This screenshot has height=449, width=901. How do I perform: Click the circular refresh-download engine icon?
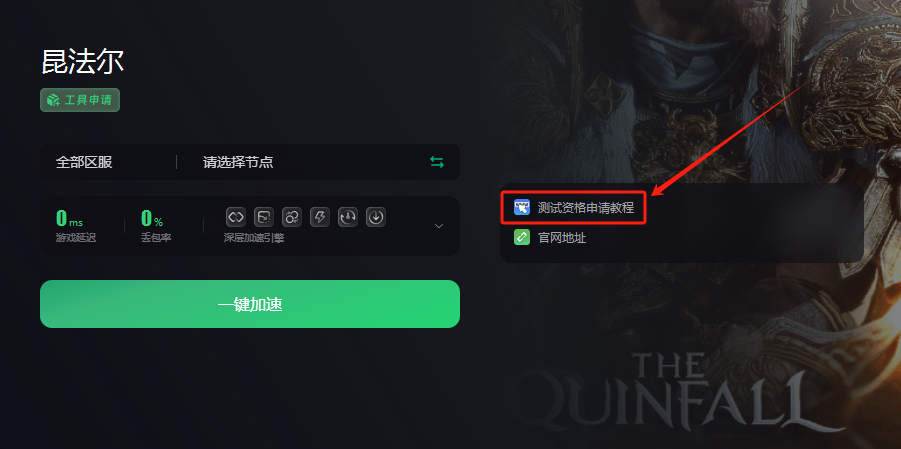click(x=348, y=217)
